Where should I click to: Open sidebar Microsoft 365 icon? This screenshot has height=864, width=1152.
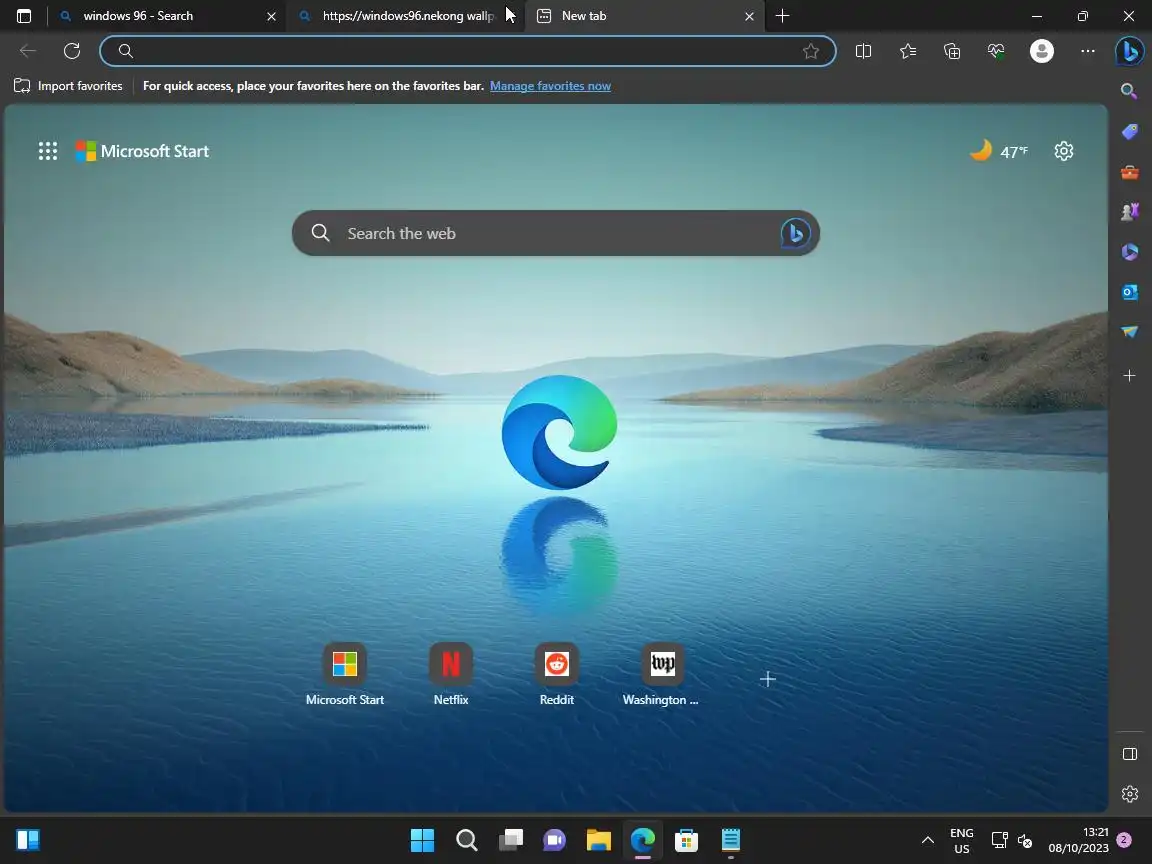pos(1129,252)
